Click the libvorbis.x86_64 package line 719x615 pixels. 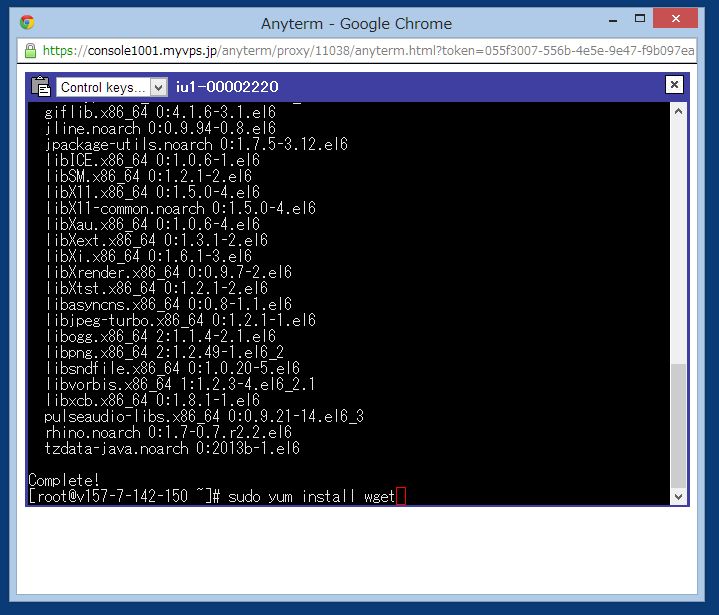pos(180,384)
